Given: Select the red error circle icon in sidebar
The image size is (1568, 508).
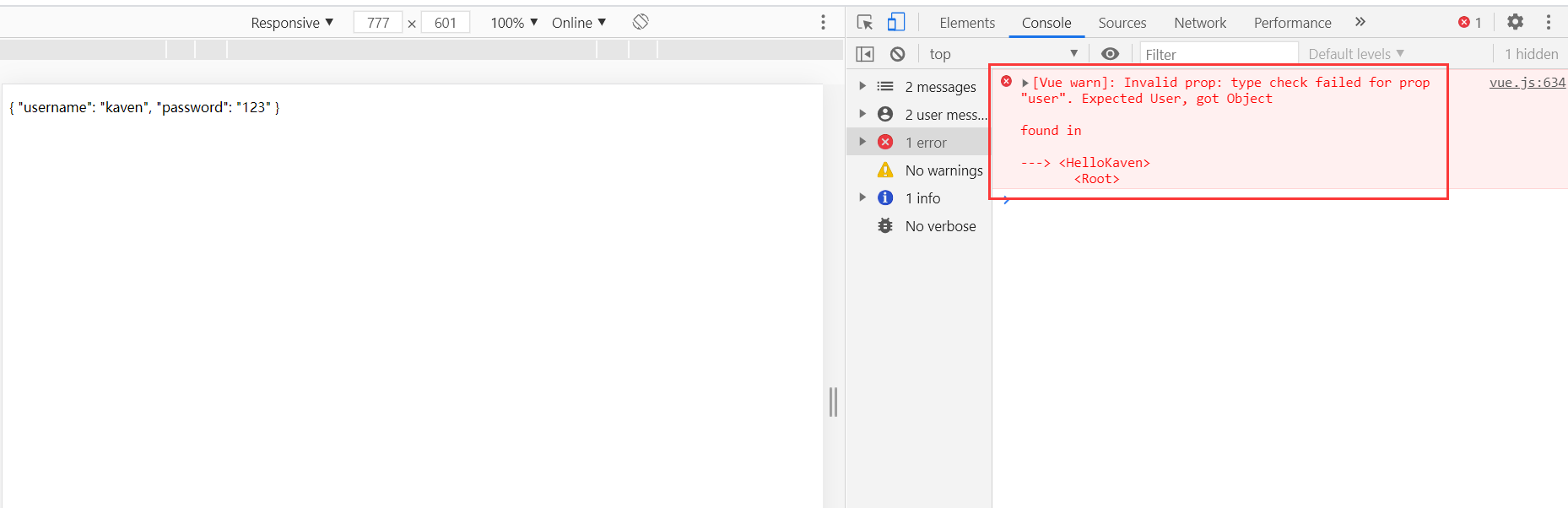Looking at the screenshot, I should point(885,142).
